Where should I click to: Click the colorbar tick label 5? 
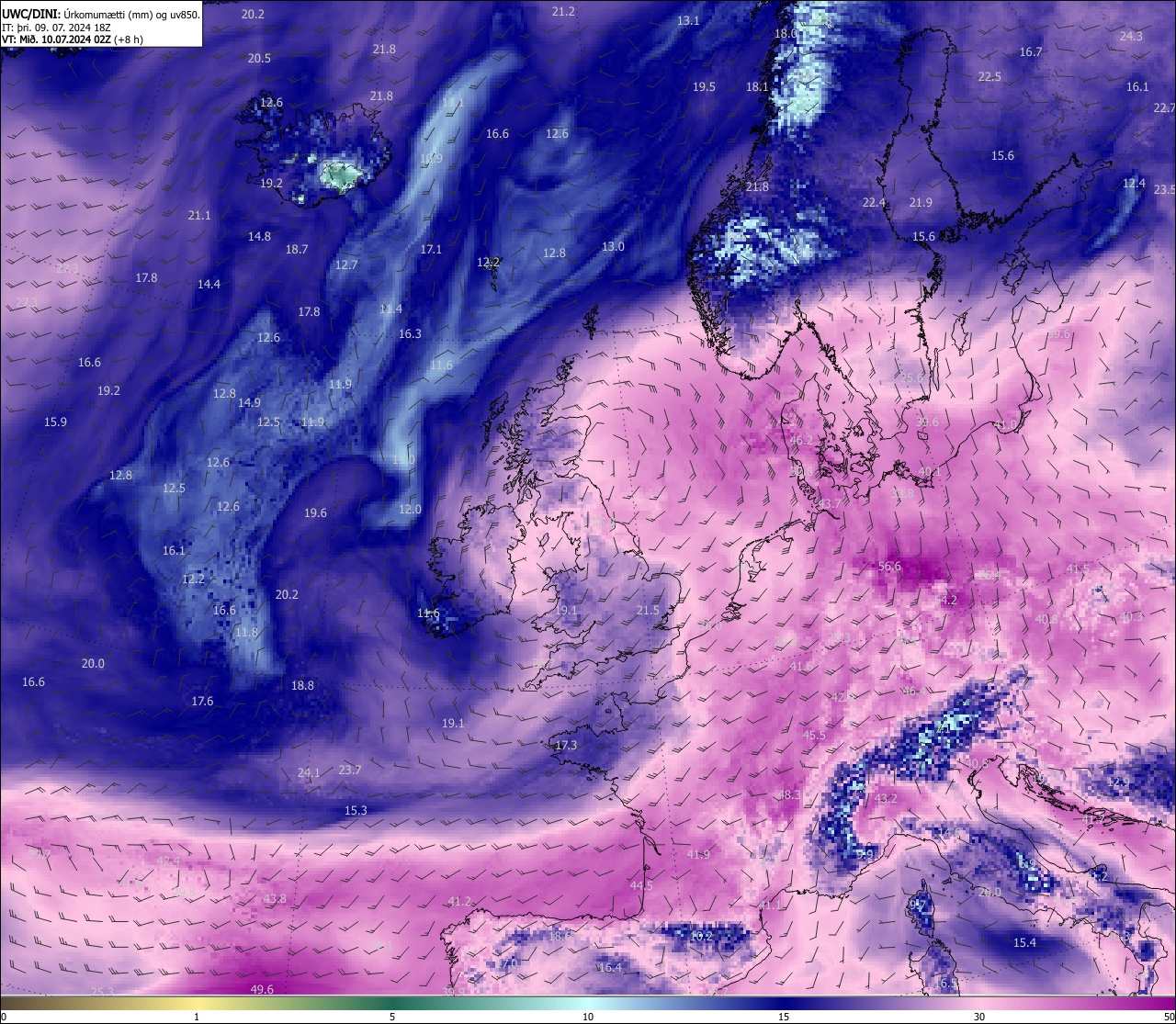(x=392, y=1017)
